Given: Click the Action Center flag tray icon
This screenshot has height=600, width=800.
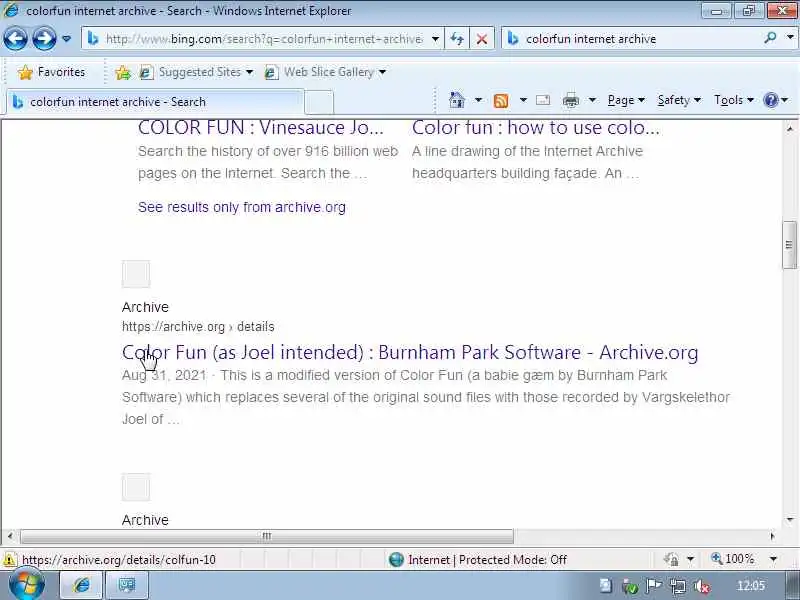Looking at the screenshot, I should (654, 586).
